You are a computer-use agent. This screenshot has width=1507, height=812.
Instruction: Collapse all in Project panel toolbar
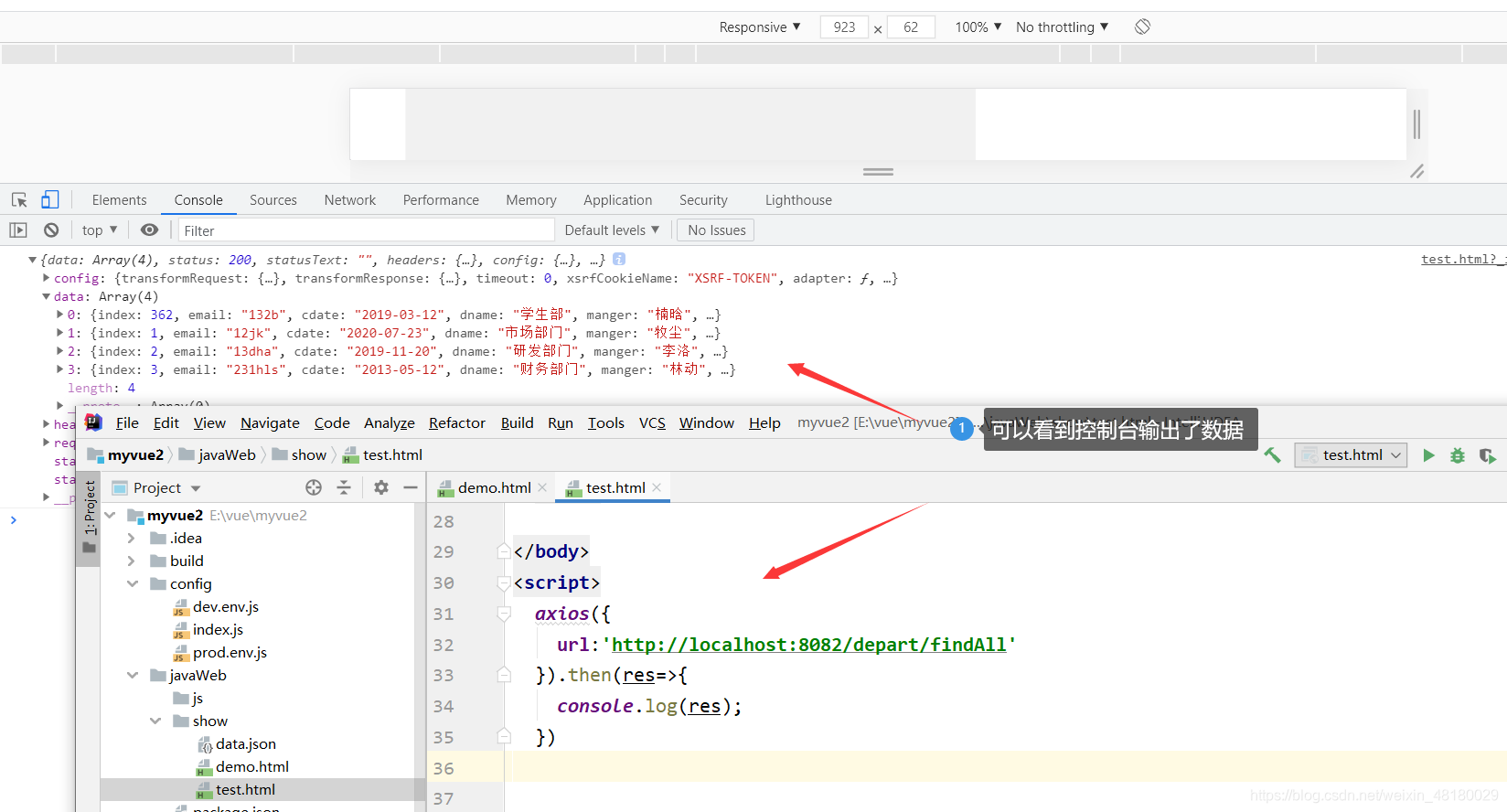tap(344, 487)
